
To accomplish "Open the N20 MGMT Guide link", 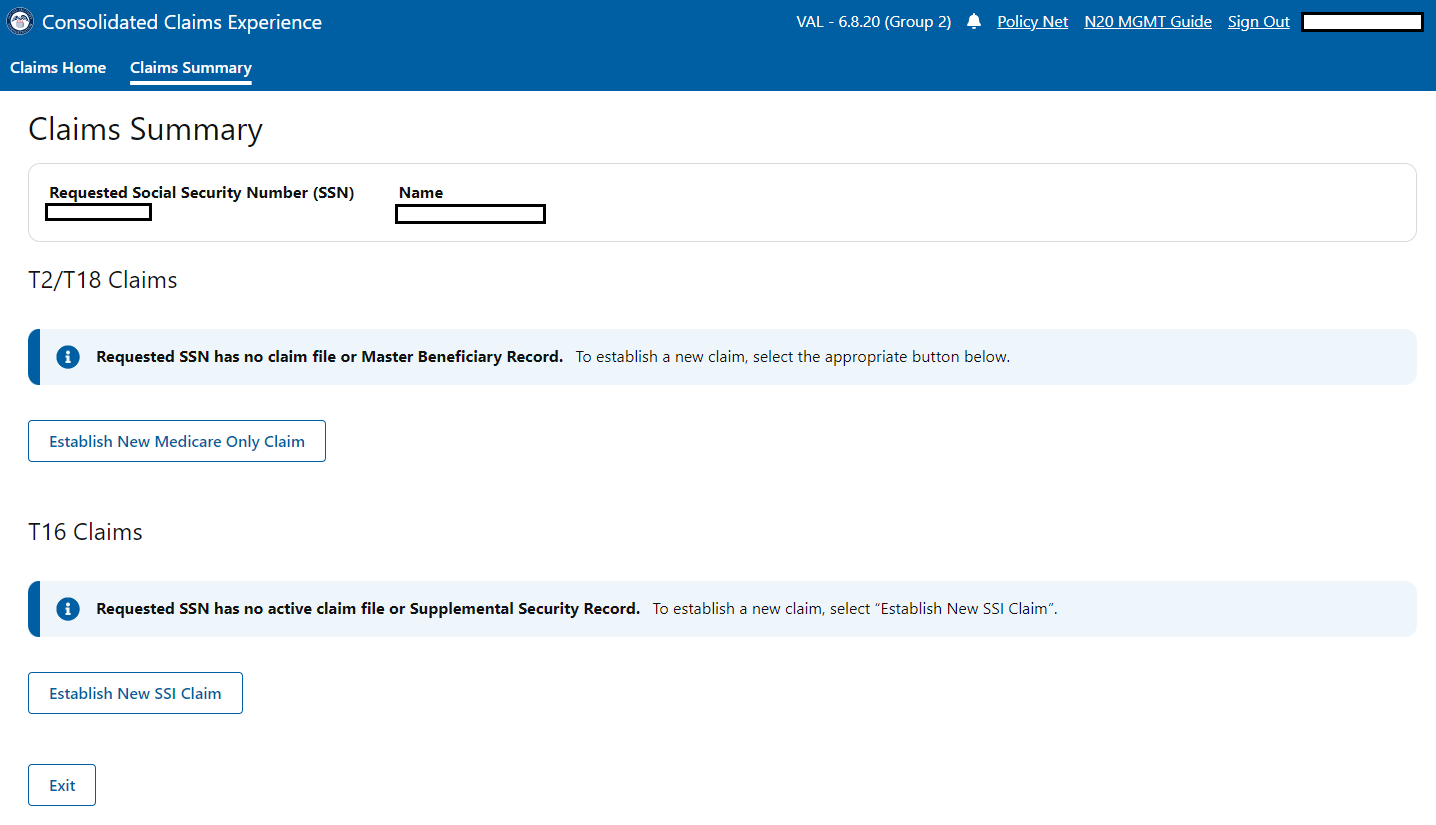I will pos(1147,22).
